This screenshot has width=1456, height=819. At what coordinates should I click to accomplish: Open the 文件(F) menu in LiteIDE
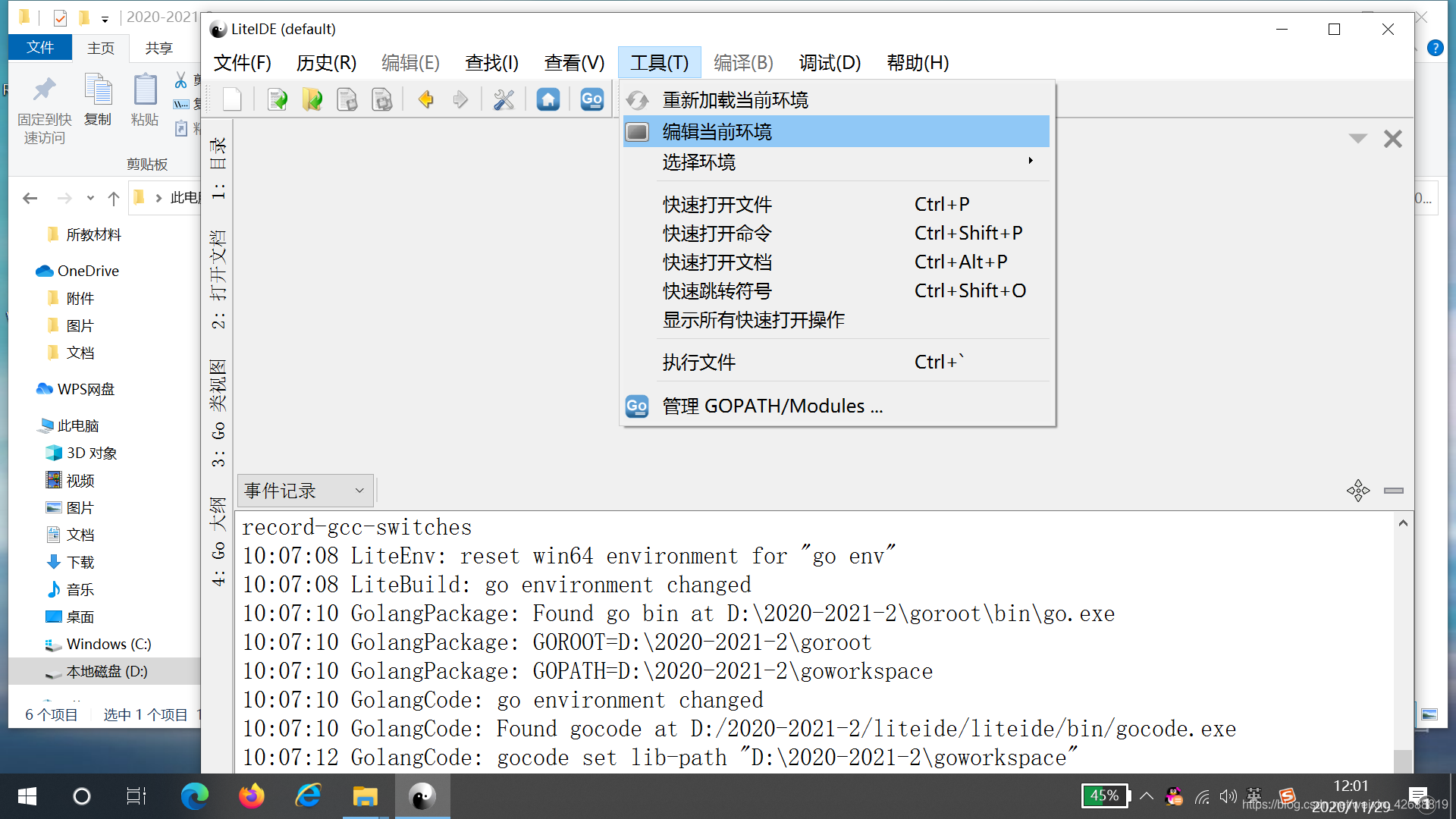tap(242, 62)
